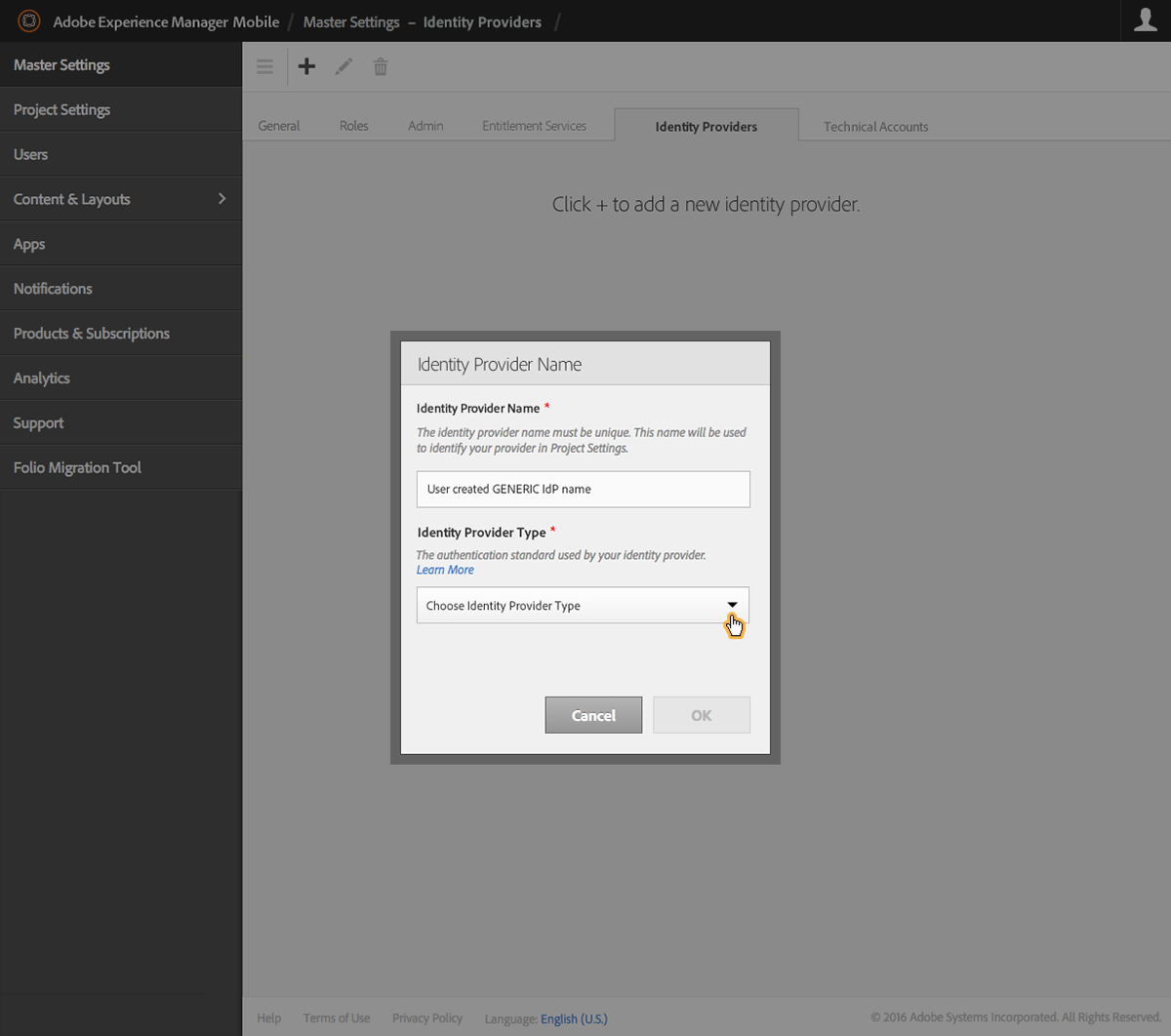1171x1036 pixels.
Task: Open the Technical Accounts tab
Action: pyautogui.click(x=875, y=127)
